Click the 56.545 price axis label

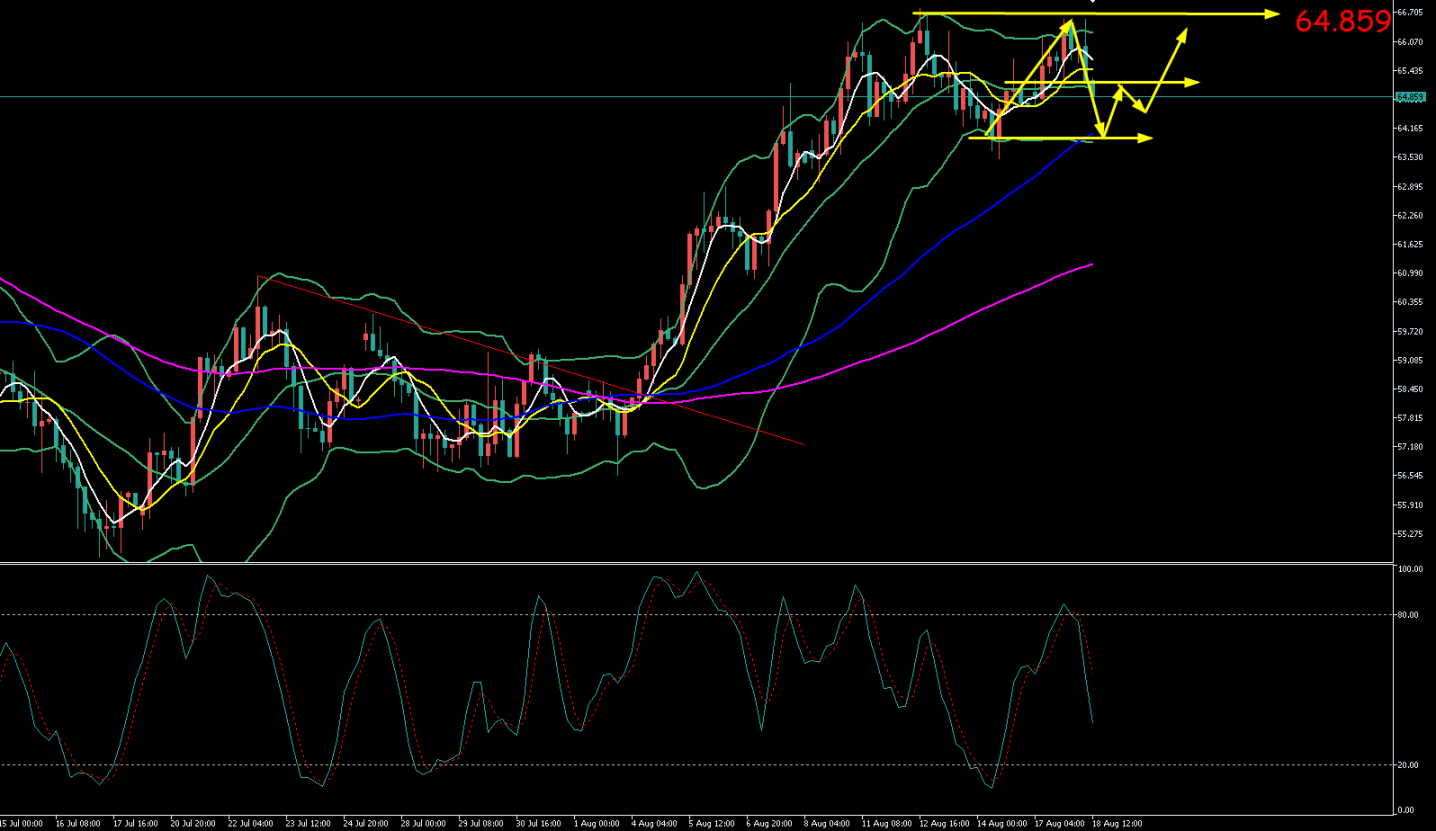pos(1410,475)
